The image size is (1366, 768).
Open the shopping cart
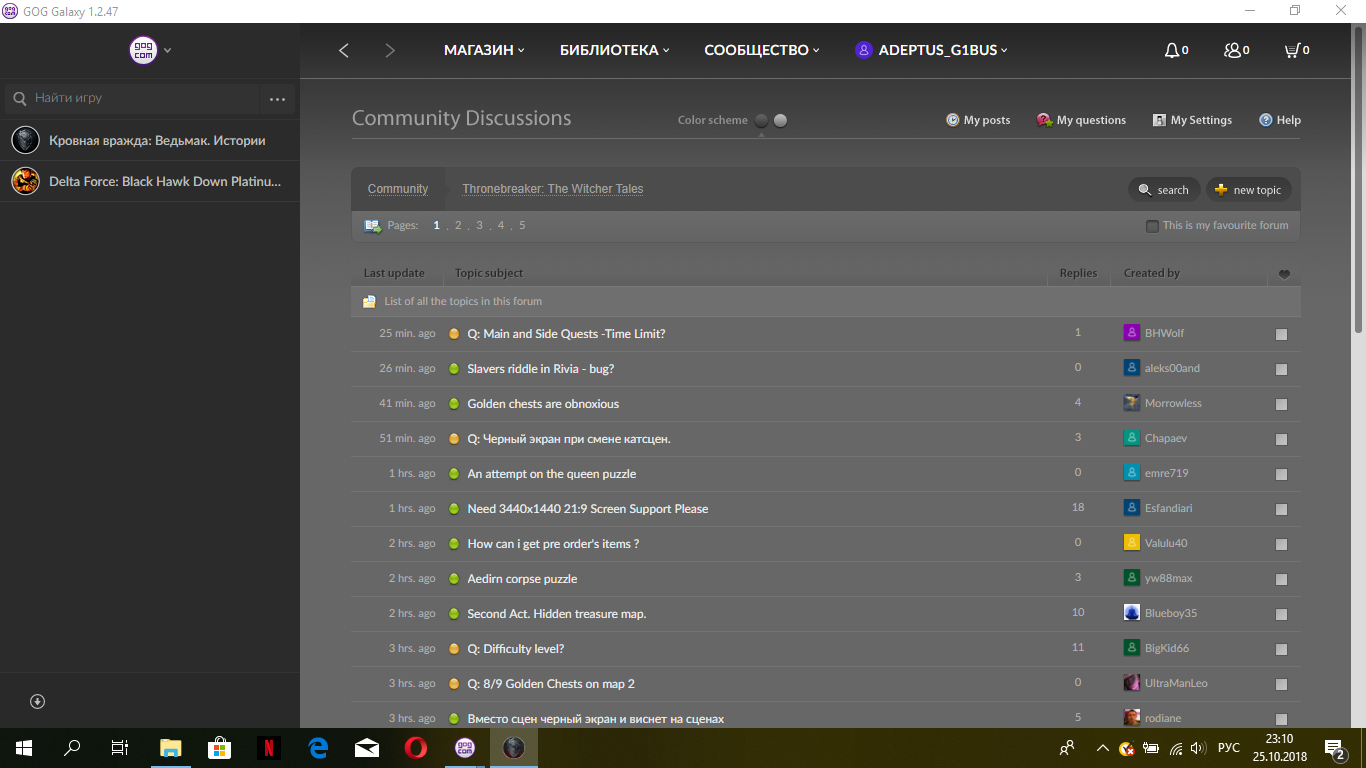click(x=1292, y=50)
